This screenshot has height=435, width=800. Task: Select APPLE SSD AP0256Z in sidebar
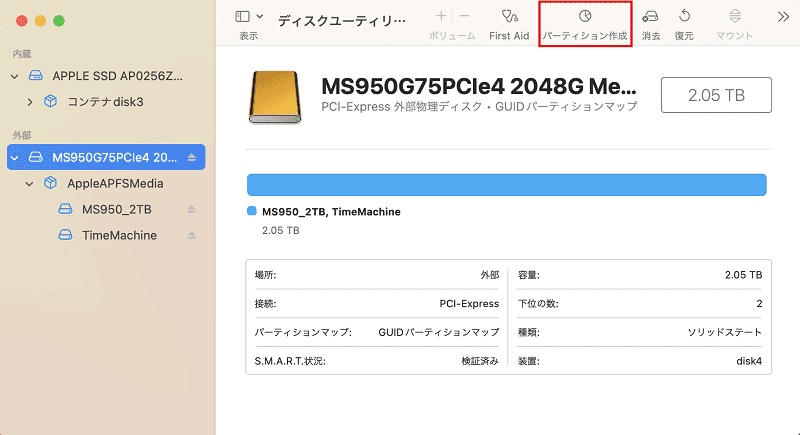coord(117,76)
